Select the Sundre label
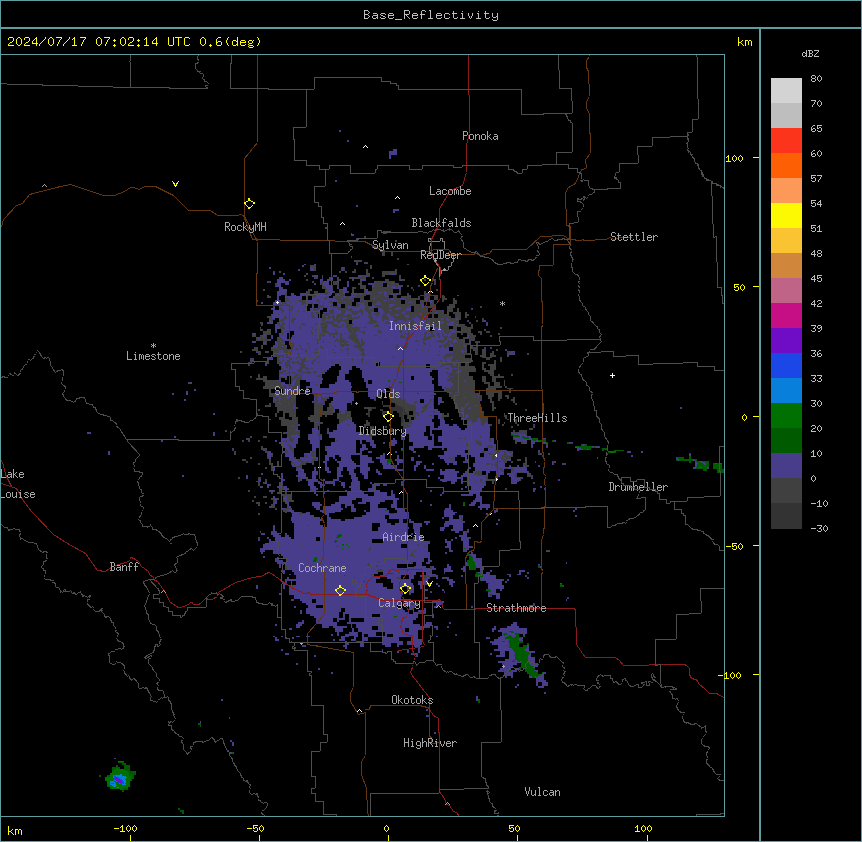This screenshot has width=862, height=842. [x=292, y=391]
